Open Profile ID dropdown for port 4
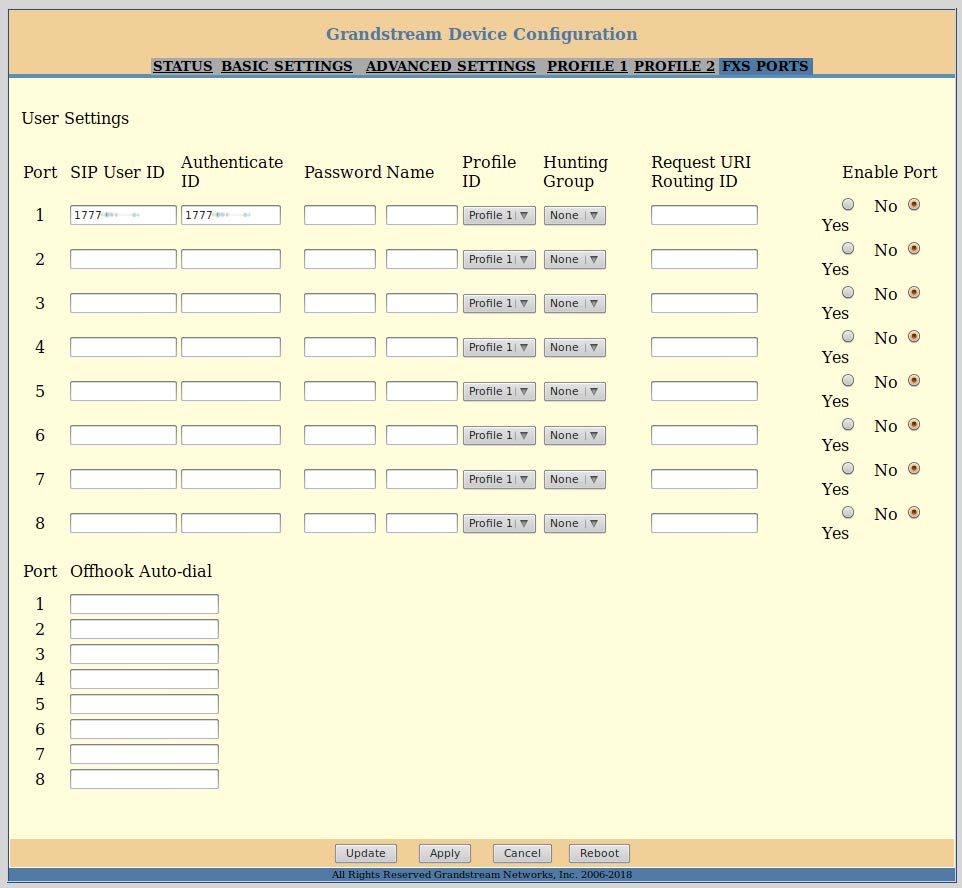 (x=499, y=347)
